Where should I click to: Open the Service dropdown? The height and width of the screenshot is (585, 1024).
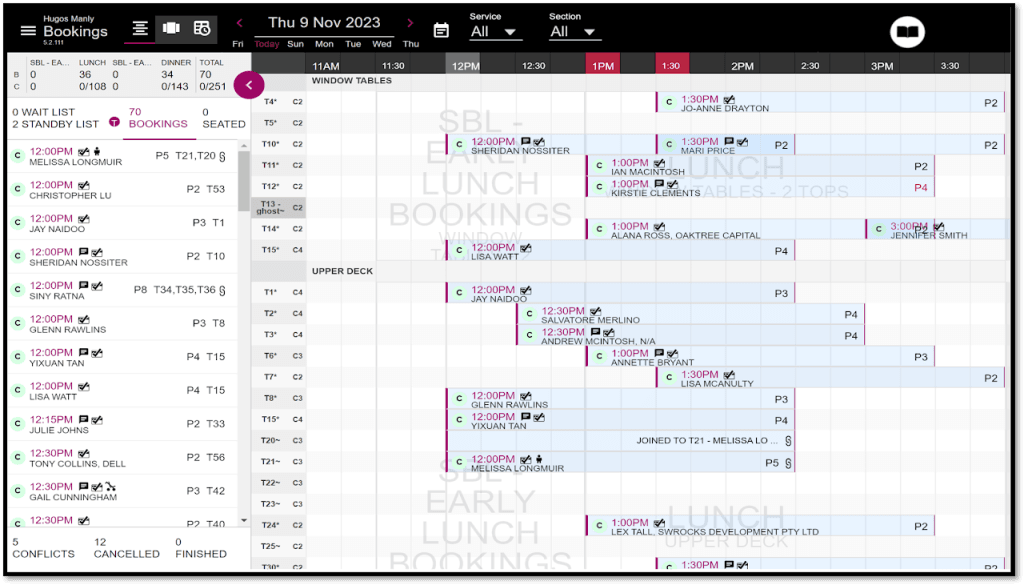[x=496, y=31]
